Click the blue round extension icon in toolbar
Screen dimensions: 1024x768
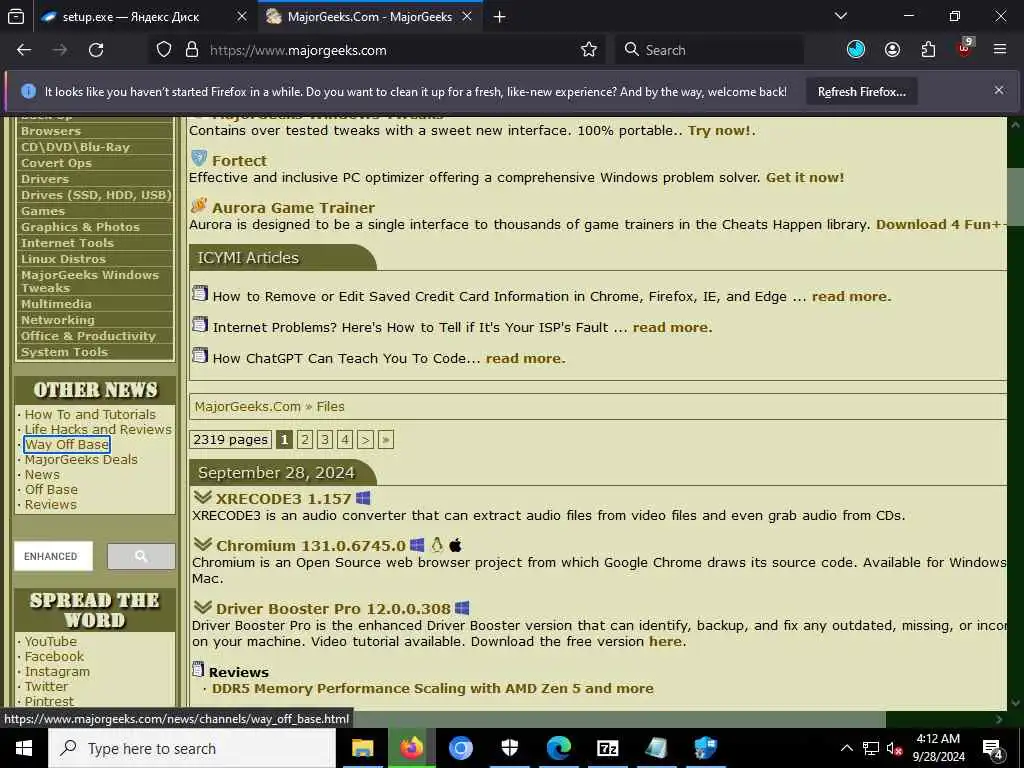click(856, 50)
